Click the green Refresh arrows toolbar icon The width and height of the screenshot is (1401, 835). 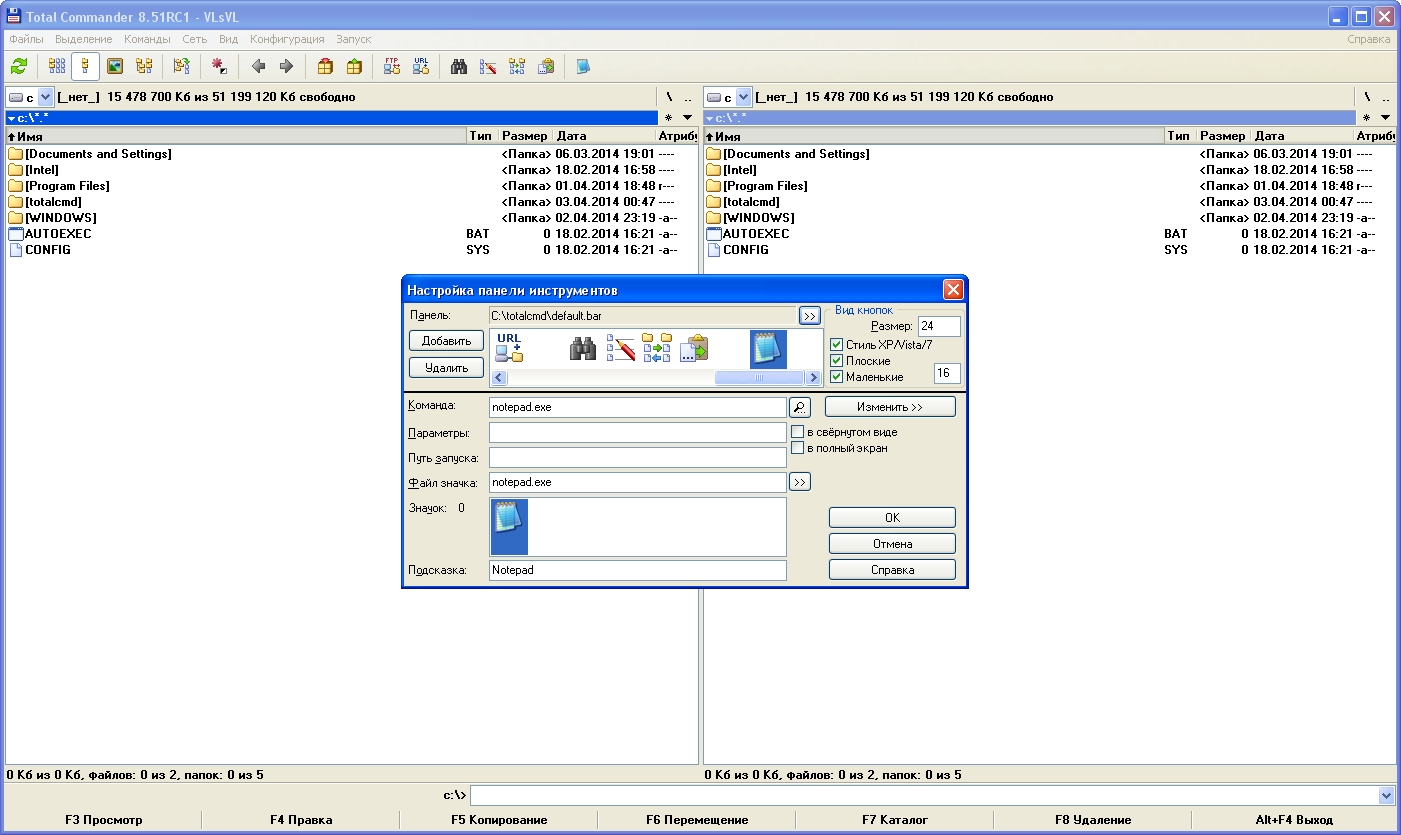click(19, 67)
